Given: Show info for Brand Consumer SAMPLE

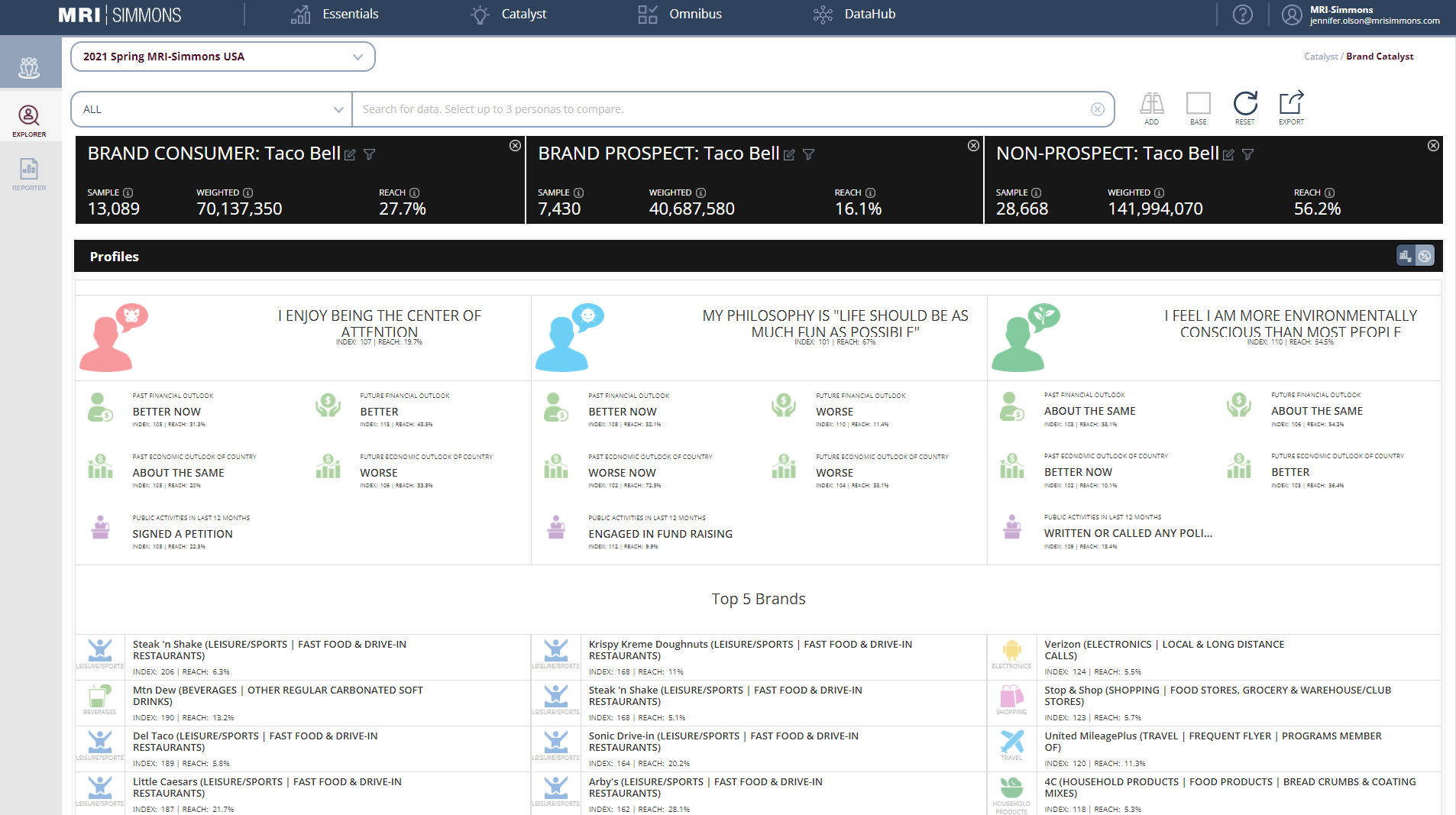Looking at the screenshot, I should coord(128,192).
